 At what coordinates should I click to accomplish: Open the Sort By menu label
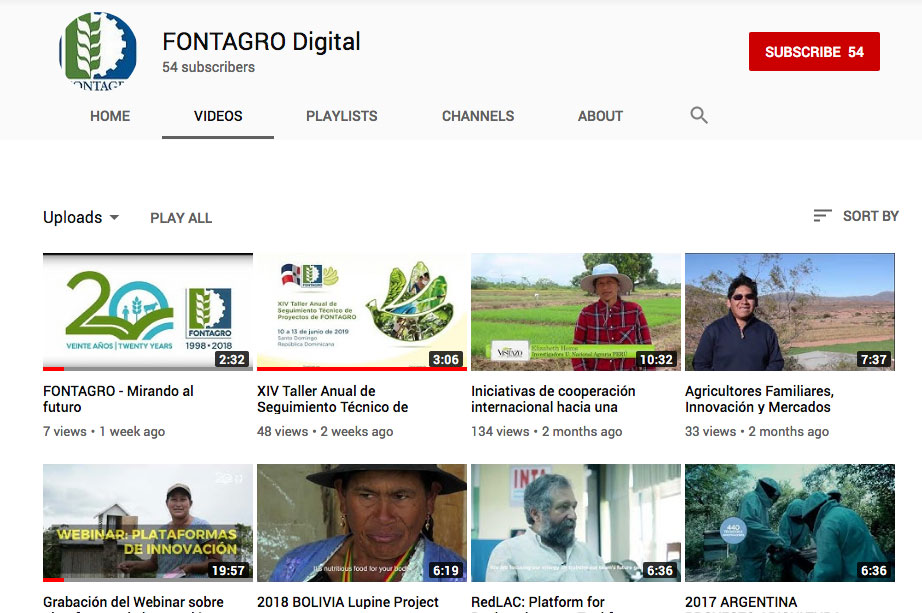[x=871, y=216]
